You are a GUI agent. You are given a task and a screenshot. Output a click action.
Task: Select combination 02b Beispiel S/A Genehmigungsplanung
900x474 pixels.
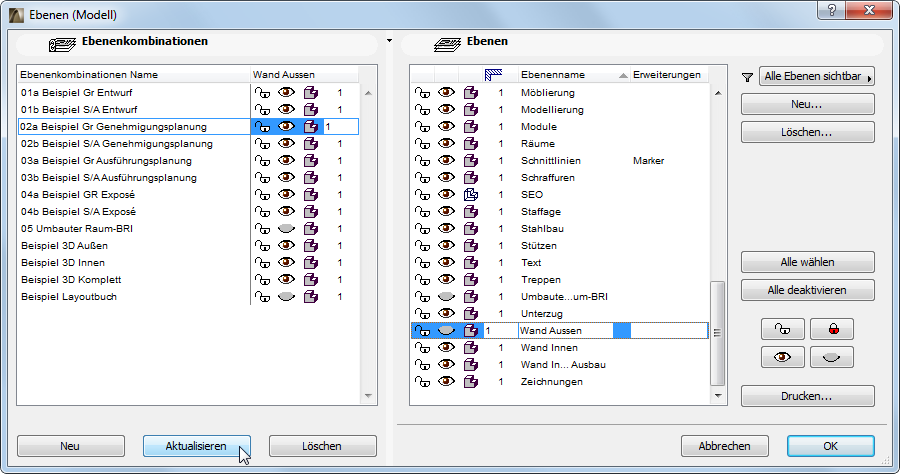pos(117,144)
